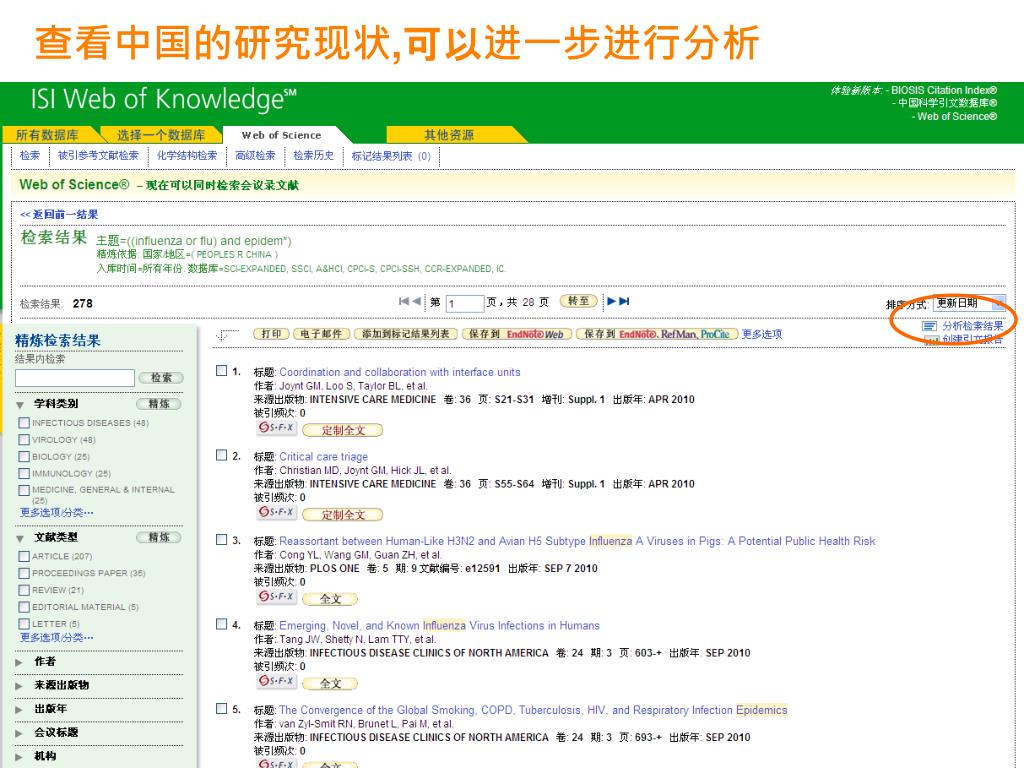This screenshot has height=768, width=1024.
Task: Click the 结果内检索 text field
Action: 74,377
